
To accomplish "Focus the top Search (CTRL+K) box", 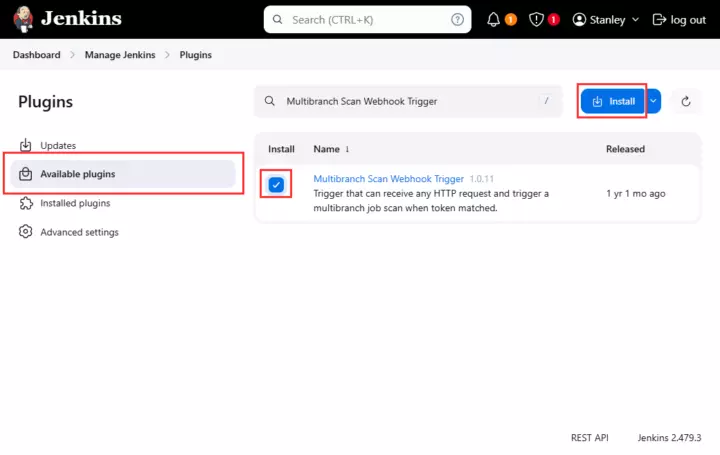I will [367, 20].
